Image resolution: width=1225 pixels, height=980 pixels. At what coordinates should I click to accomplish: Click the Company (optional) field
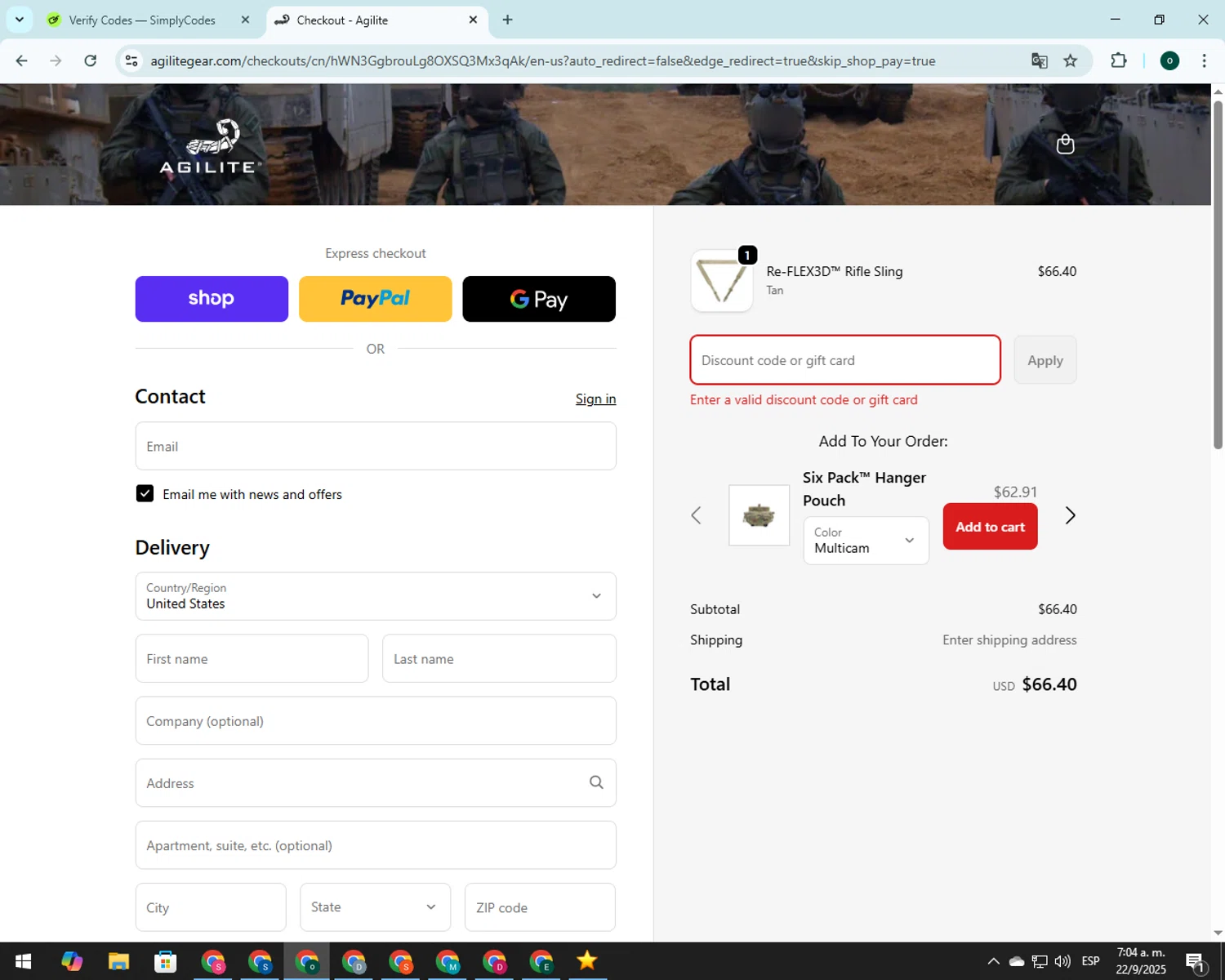pyautogui.click(x=376, y=720)
